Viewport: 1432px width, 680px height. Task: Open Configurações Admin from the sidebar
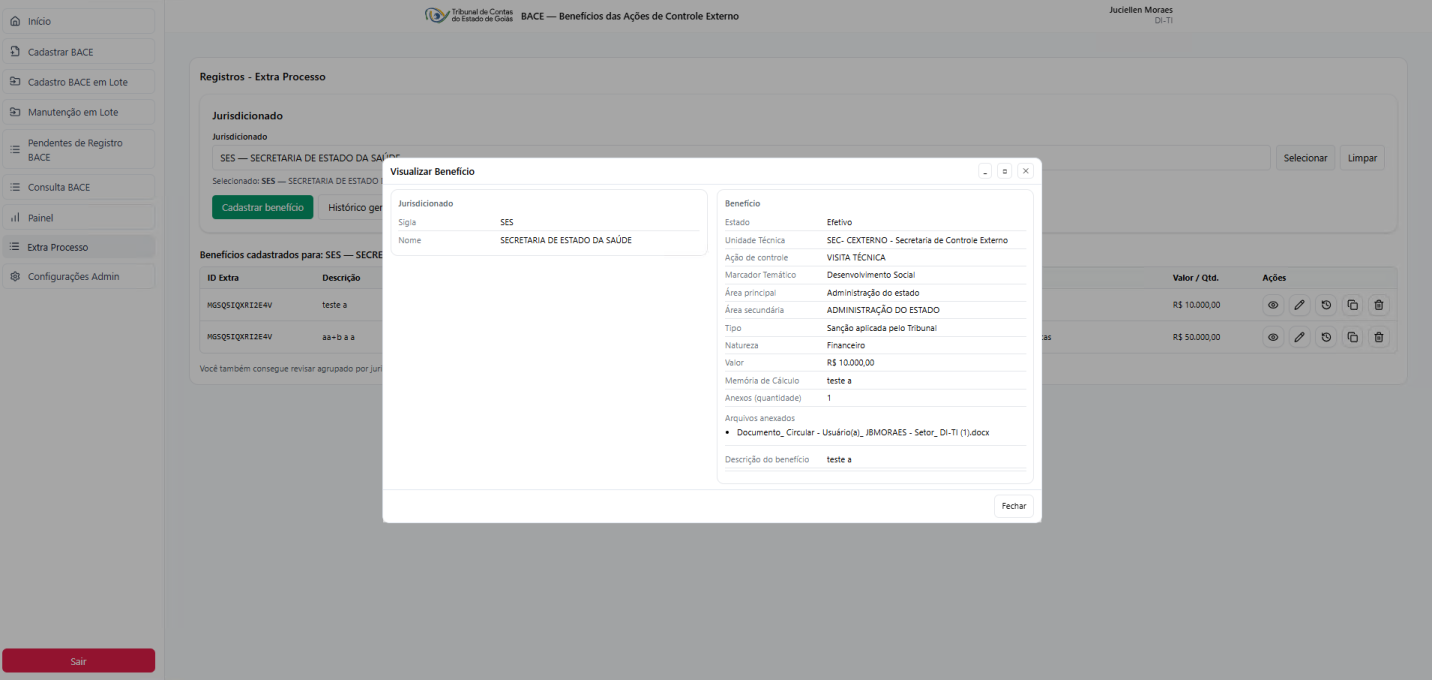coord(78,276)
